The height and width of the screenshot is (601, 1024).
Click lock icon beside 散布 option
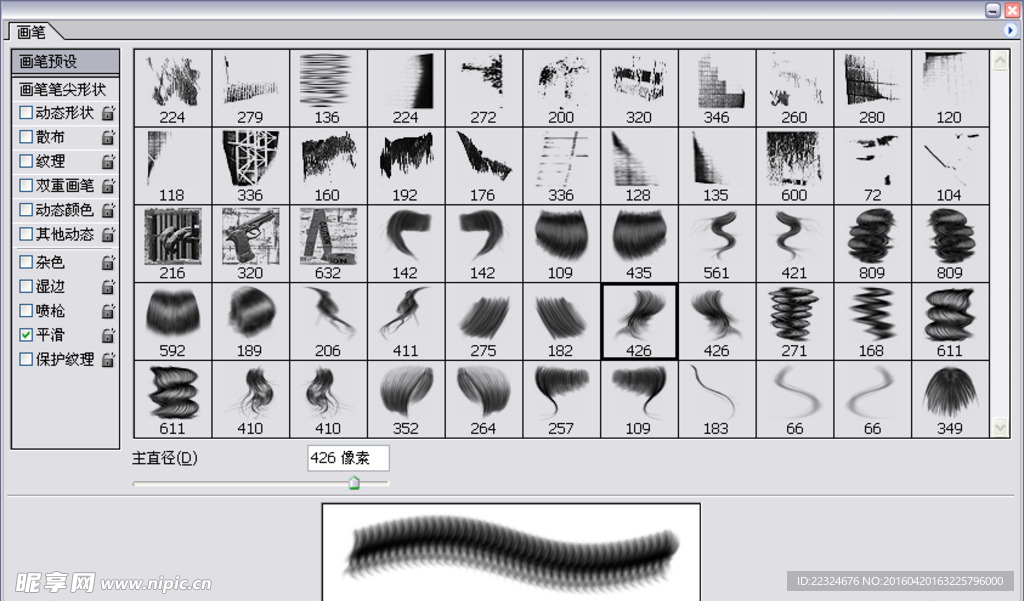(x=108, y=137)
